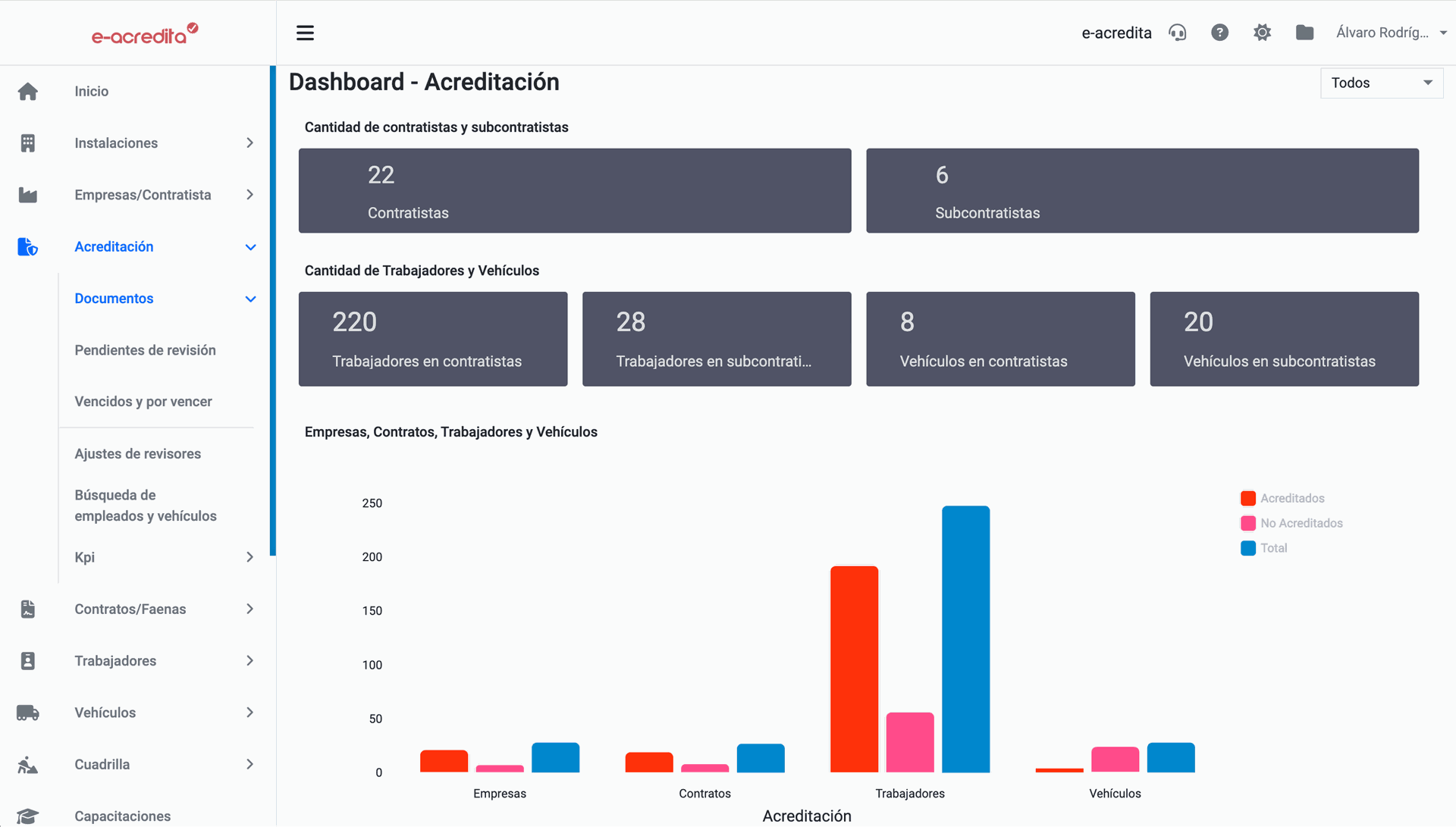The image size is (1456, 827).
Task: Open the headset support icon
Action: click(x=1177, y=33)
